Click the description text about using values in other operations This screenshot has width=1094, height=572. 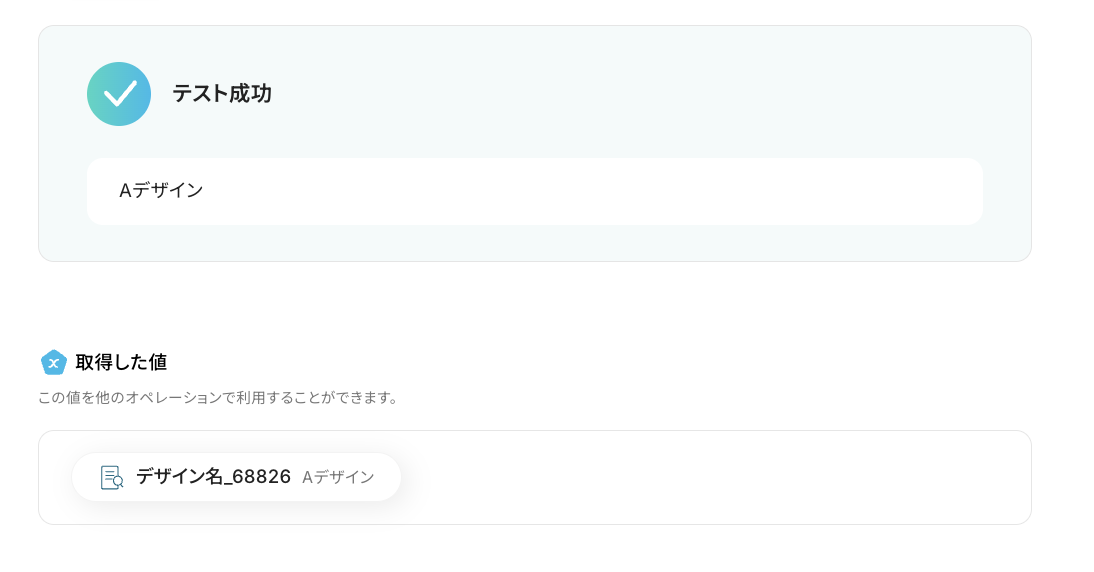pos(218,398)
